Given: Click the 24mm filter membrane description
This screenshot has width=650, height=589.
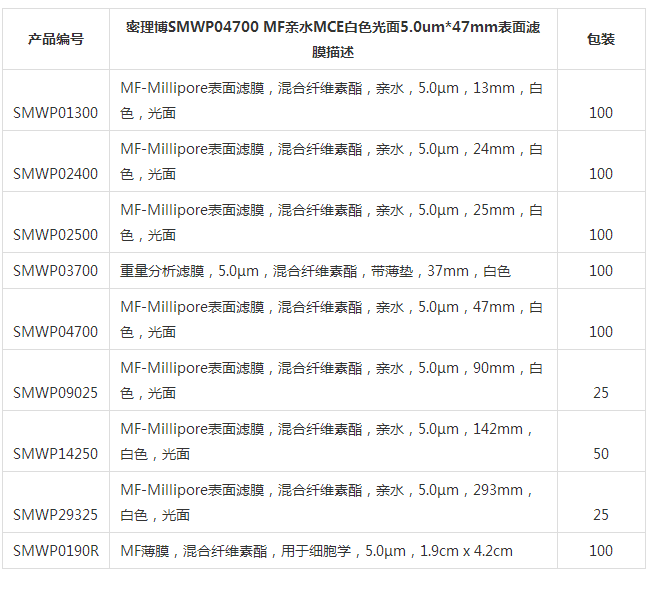Looking at the screenshot, I should click(331, 161).
